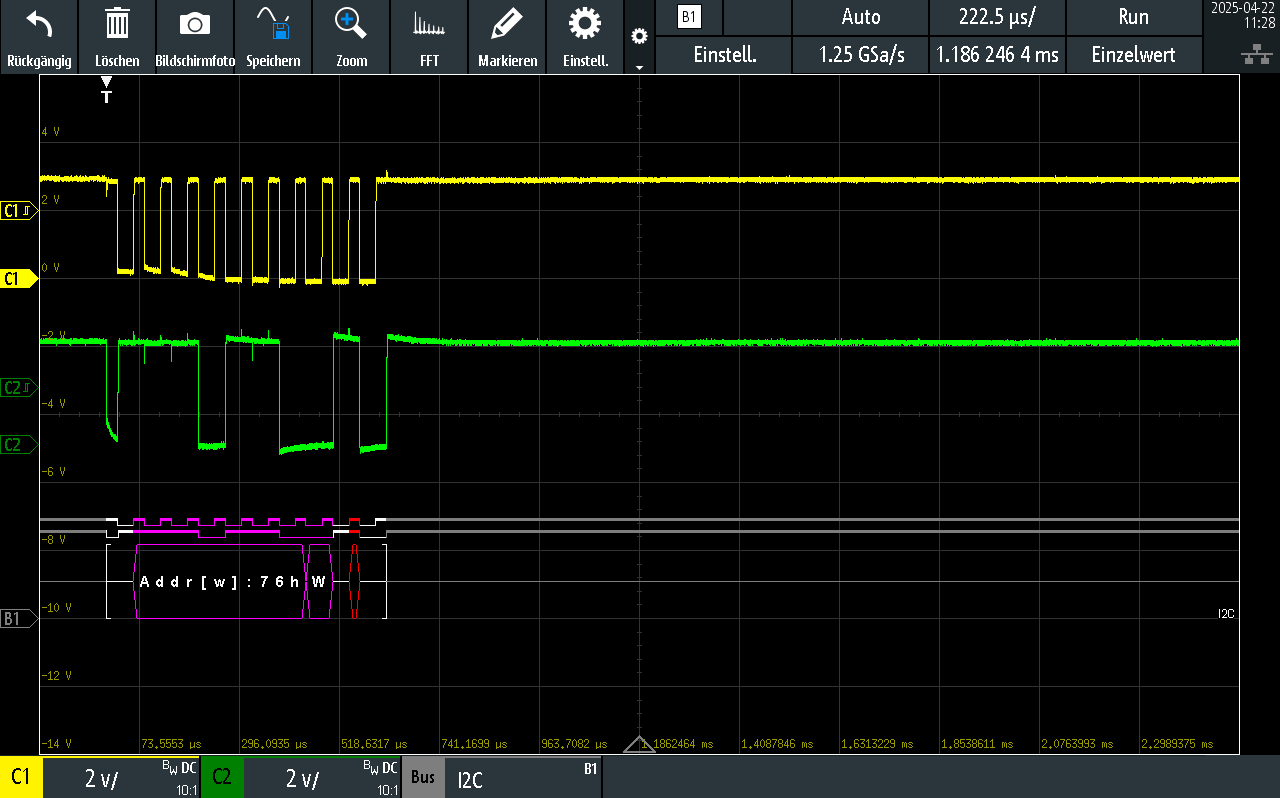
Task: Toggle the Run acquisition button
Action: tap(1134, 17)
